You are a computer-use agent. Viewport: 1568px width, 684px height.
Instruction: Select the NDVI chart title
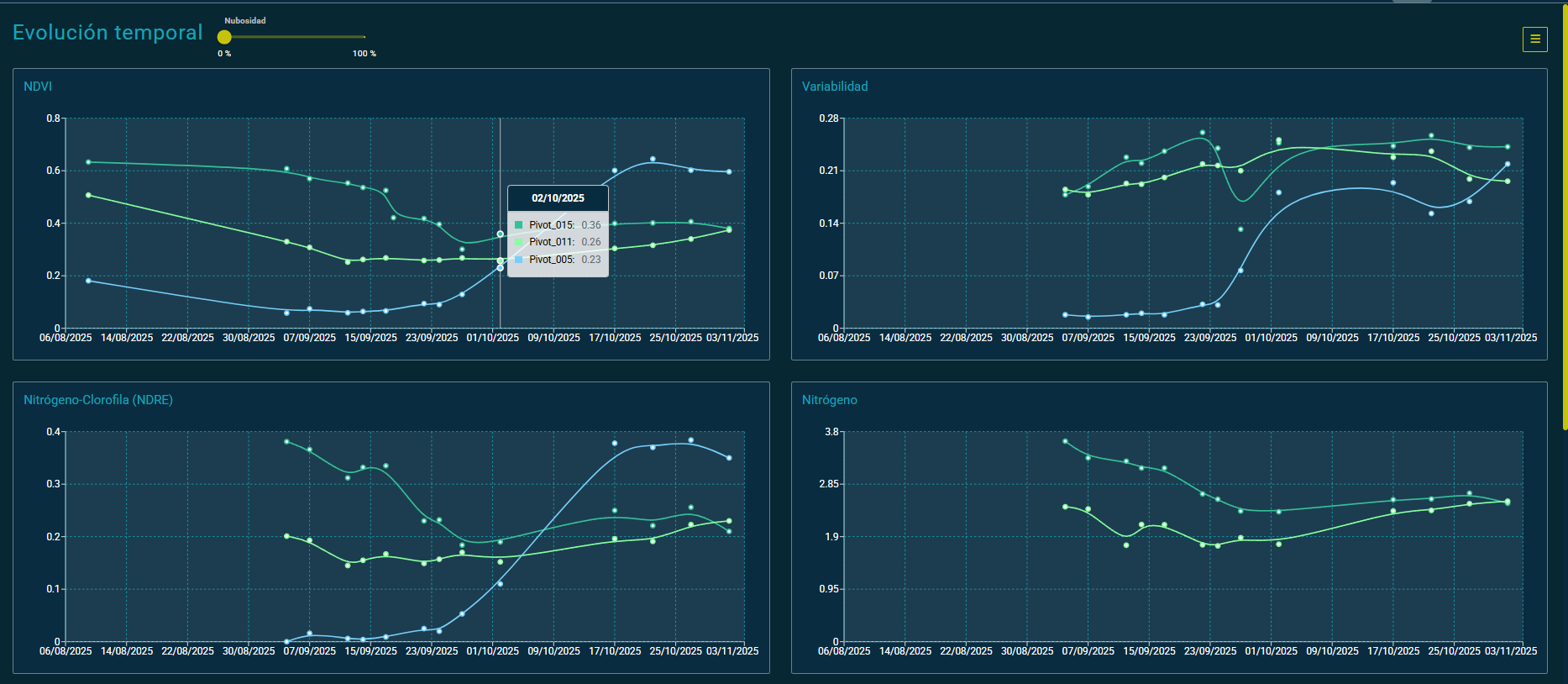[x=38, y=87]
